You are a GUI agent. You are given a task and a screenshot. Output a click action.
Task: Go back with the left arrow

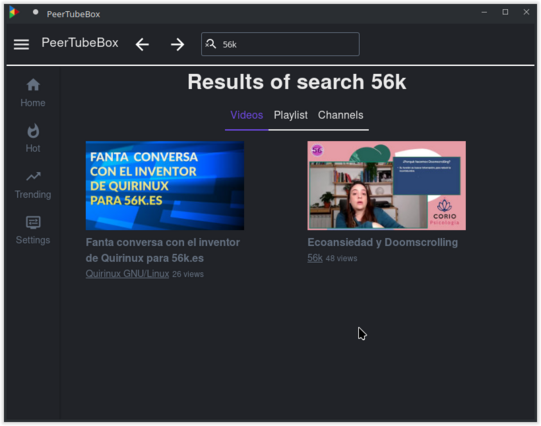pyautogui.click(x=142, y=44)
